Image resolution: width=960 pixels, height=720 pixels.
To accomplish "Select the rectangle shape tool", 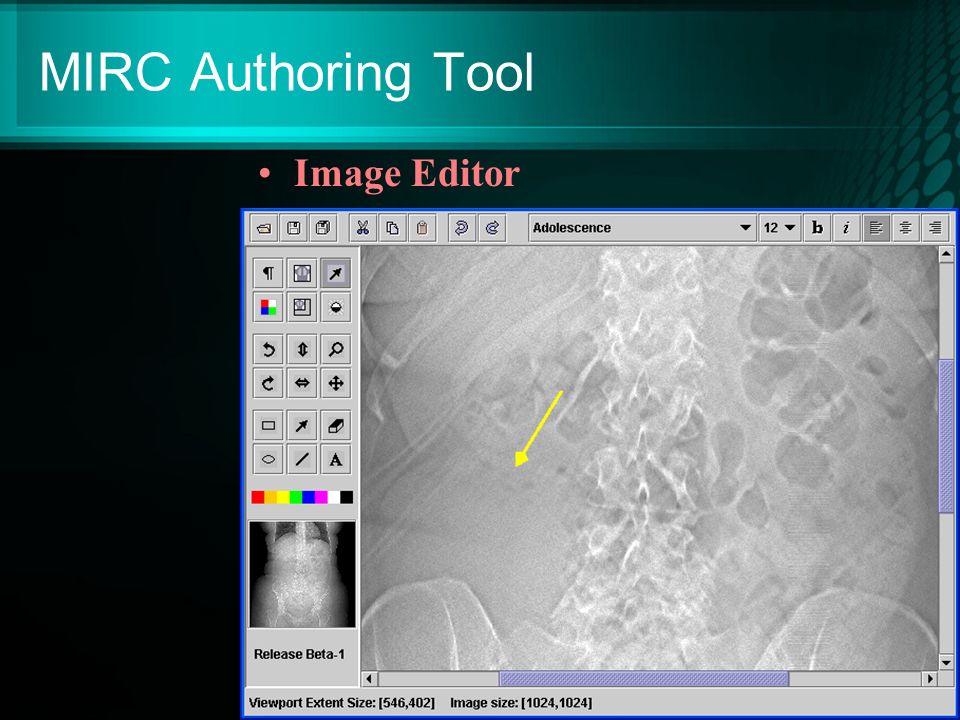I will point(268,426).
